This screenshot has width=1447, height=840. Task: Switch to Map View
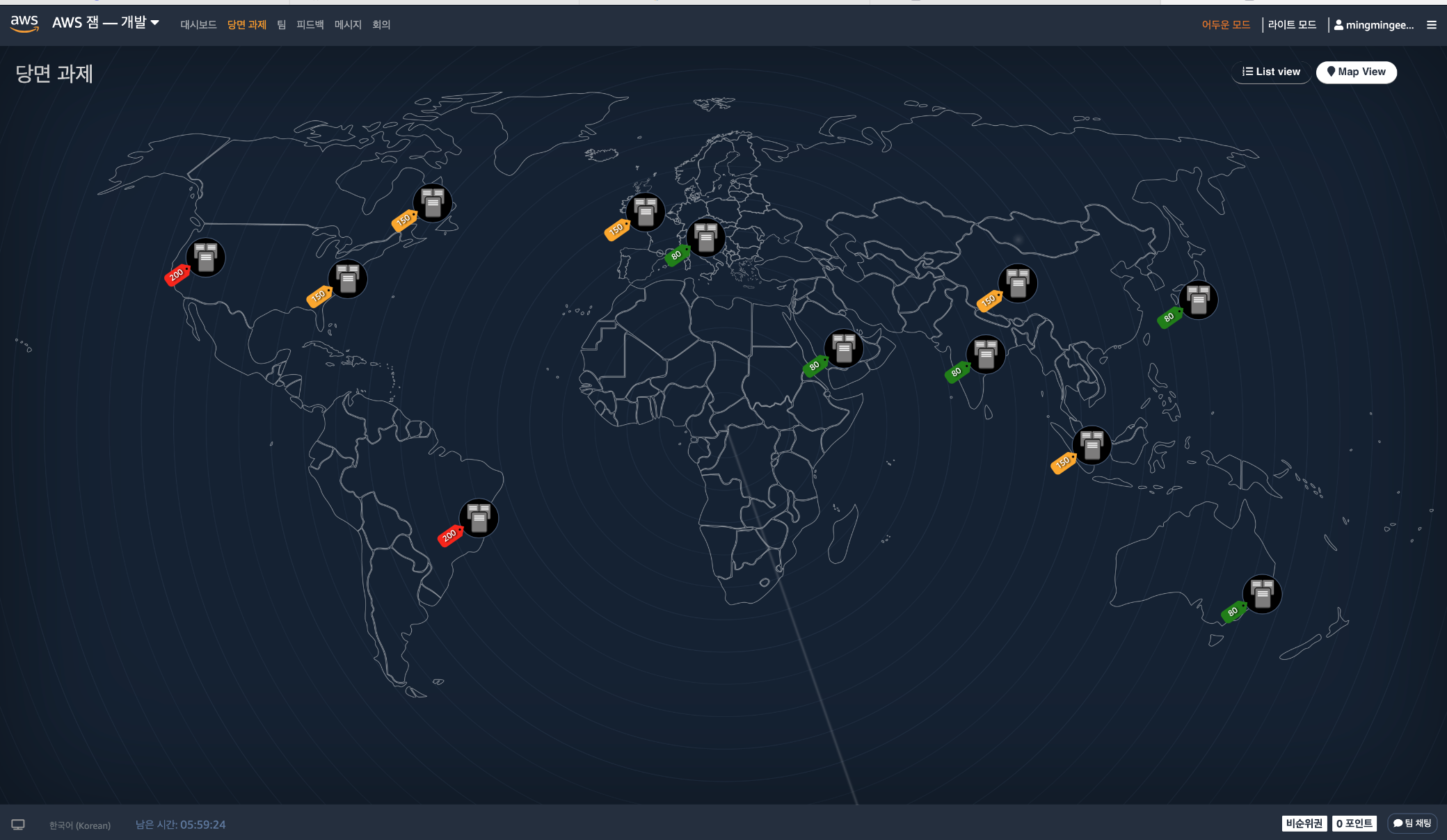click(x=1356, y=72)
